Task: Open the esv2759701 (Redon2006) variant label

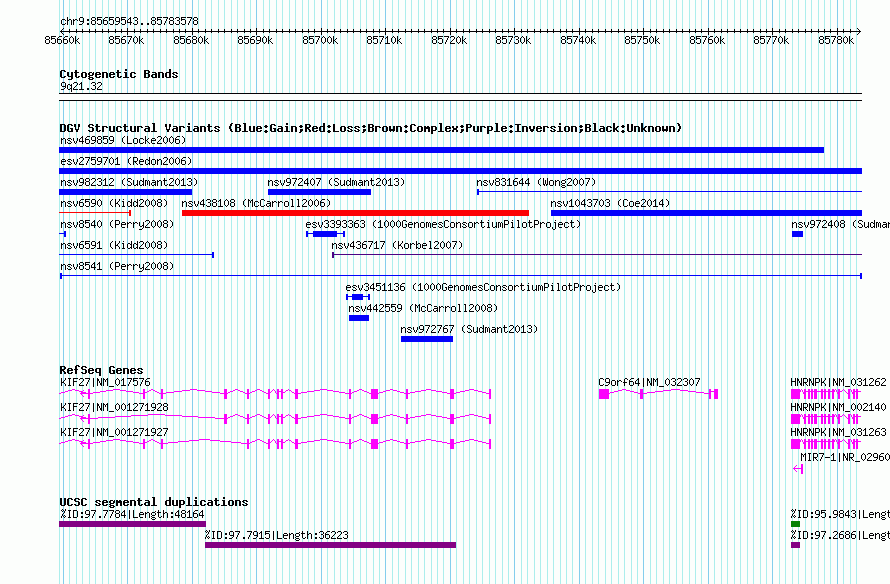Action: point(126,161)
